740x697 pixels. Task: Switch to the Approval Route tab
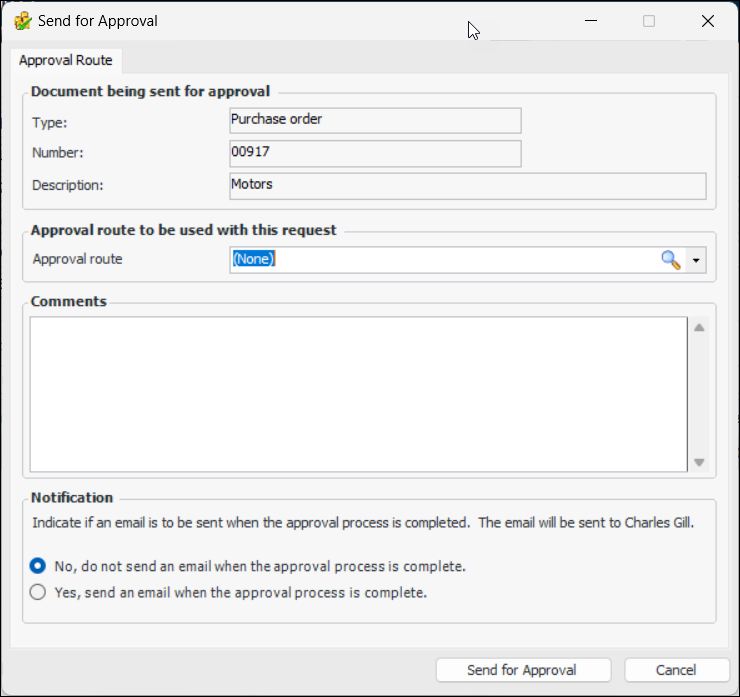coord(66,60)
